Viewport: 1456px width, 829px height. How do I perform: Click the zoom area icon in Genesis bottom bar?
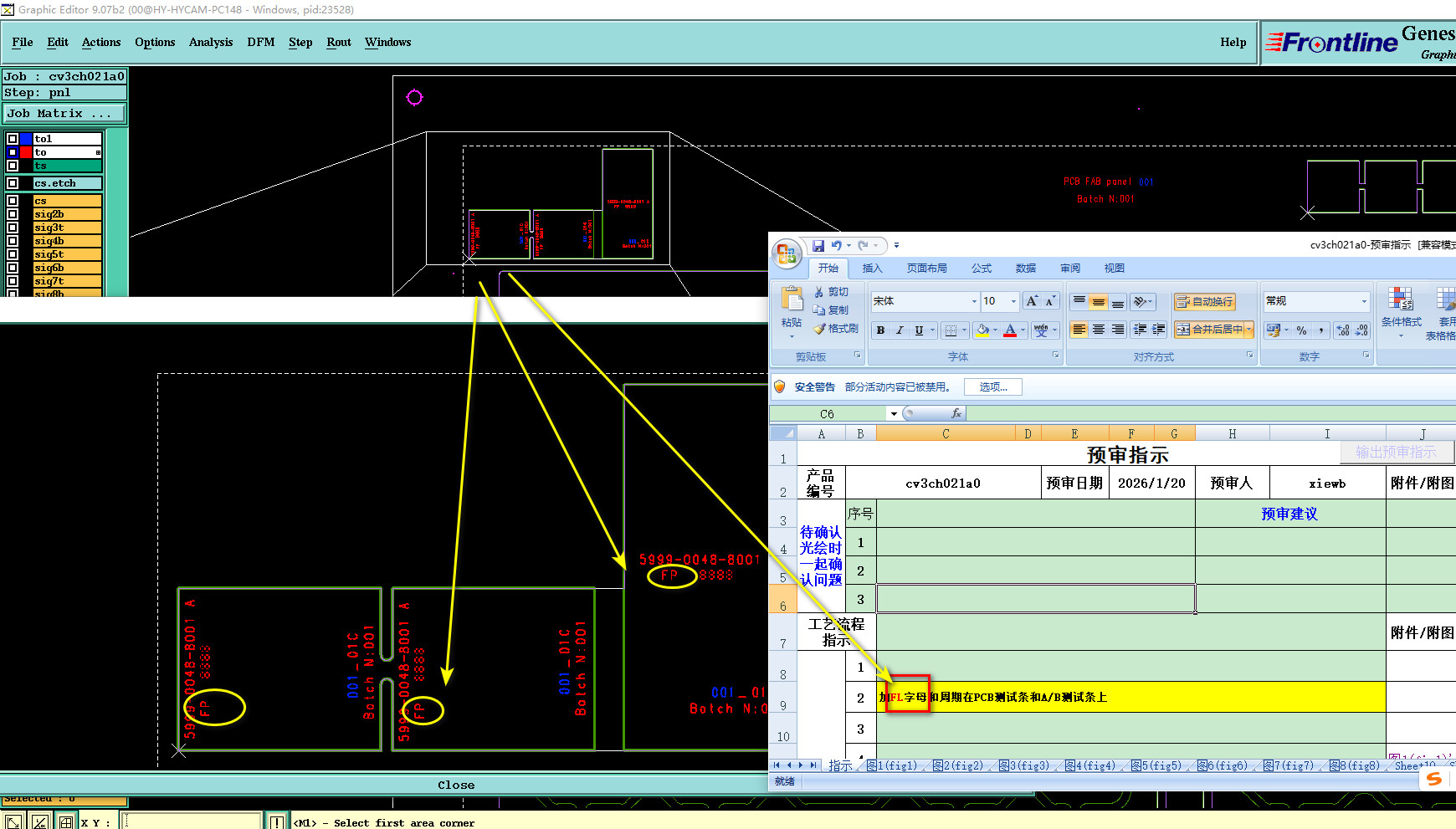(13, 822)
